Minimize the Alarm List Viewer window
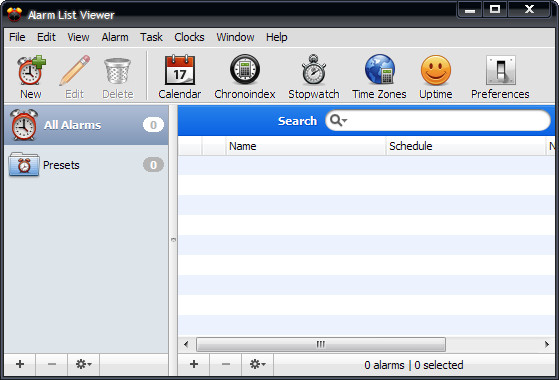The height and width of the screenshot is (380, 559). (470, 9)
